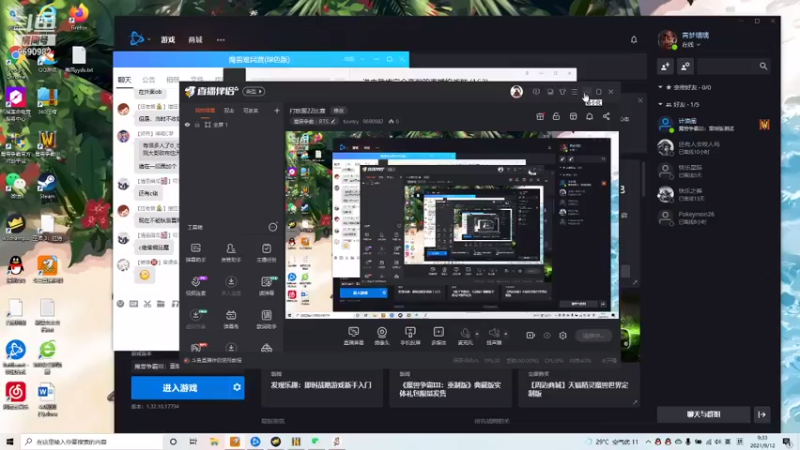Click the share icon in 直播伴侣

606,116
